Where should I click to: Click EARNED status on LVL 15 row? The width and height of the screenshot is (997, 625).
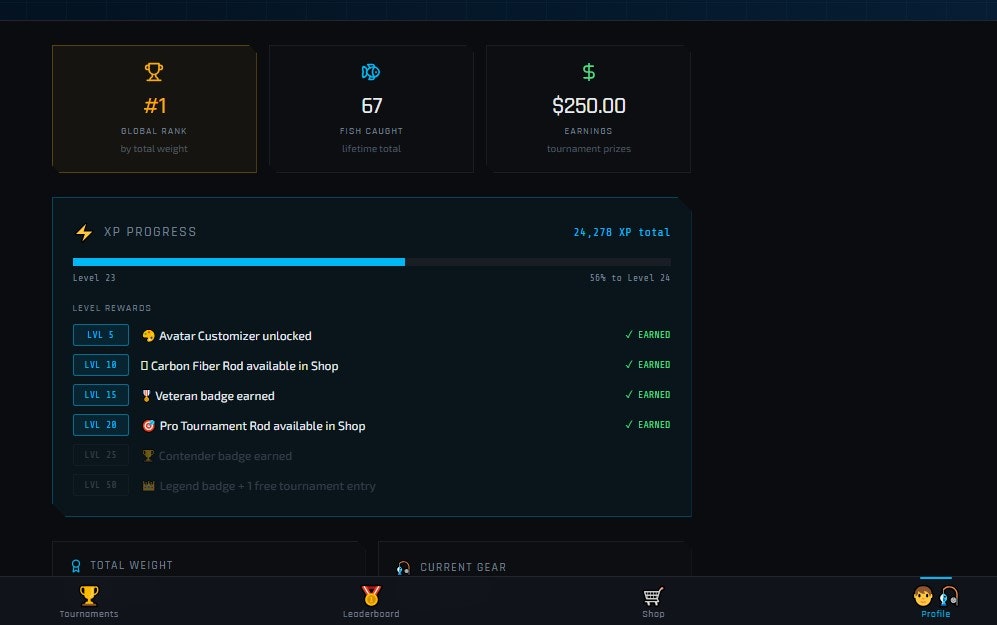pyautogui.click(x=647, y=394)
